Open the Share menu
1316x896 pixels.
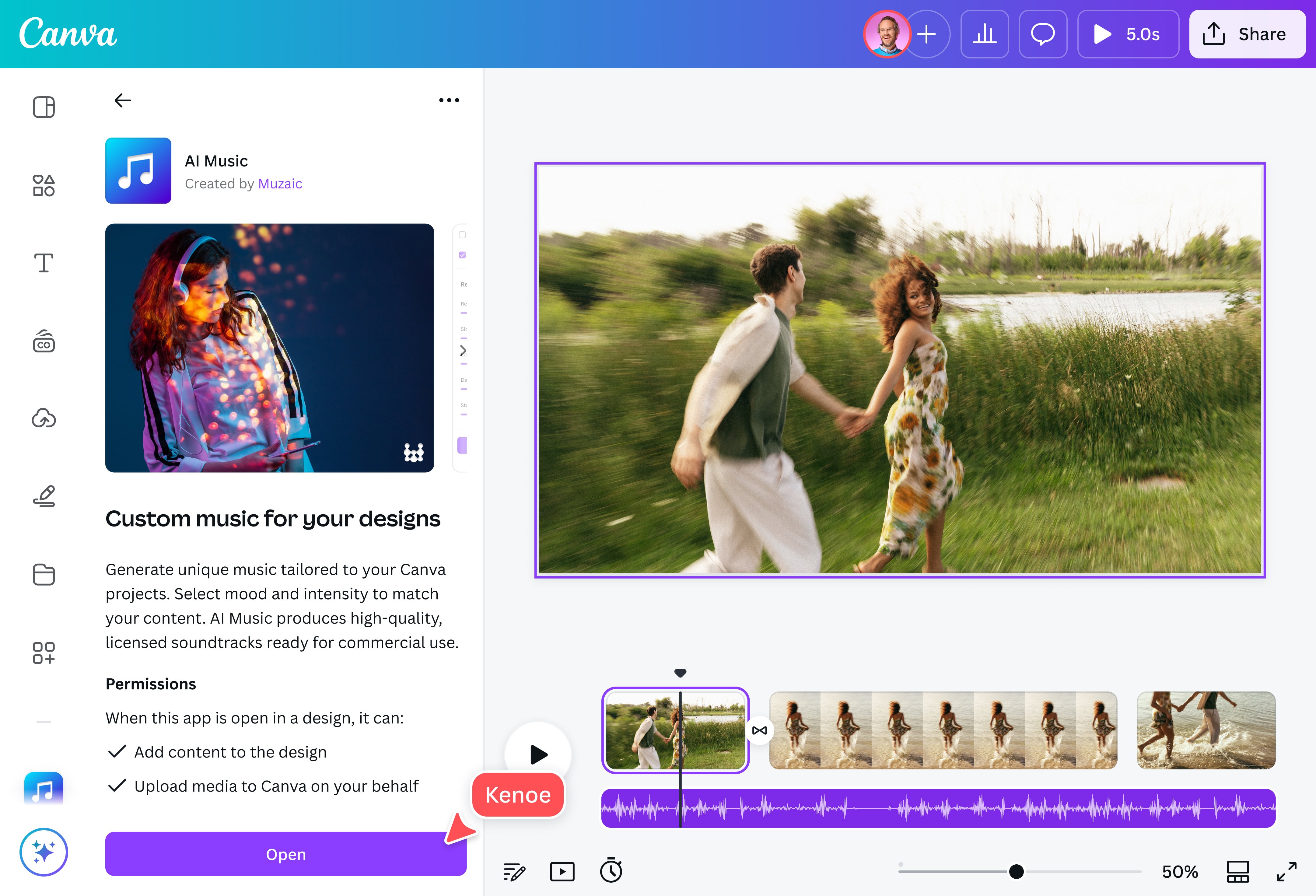[x=1247, y=34]
